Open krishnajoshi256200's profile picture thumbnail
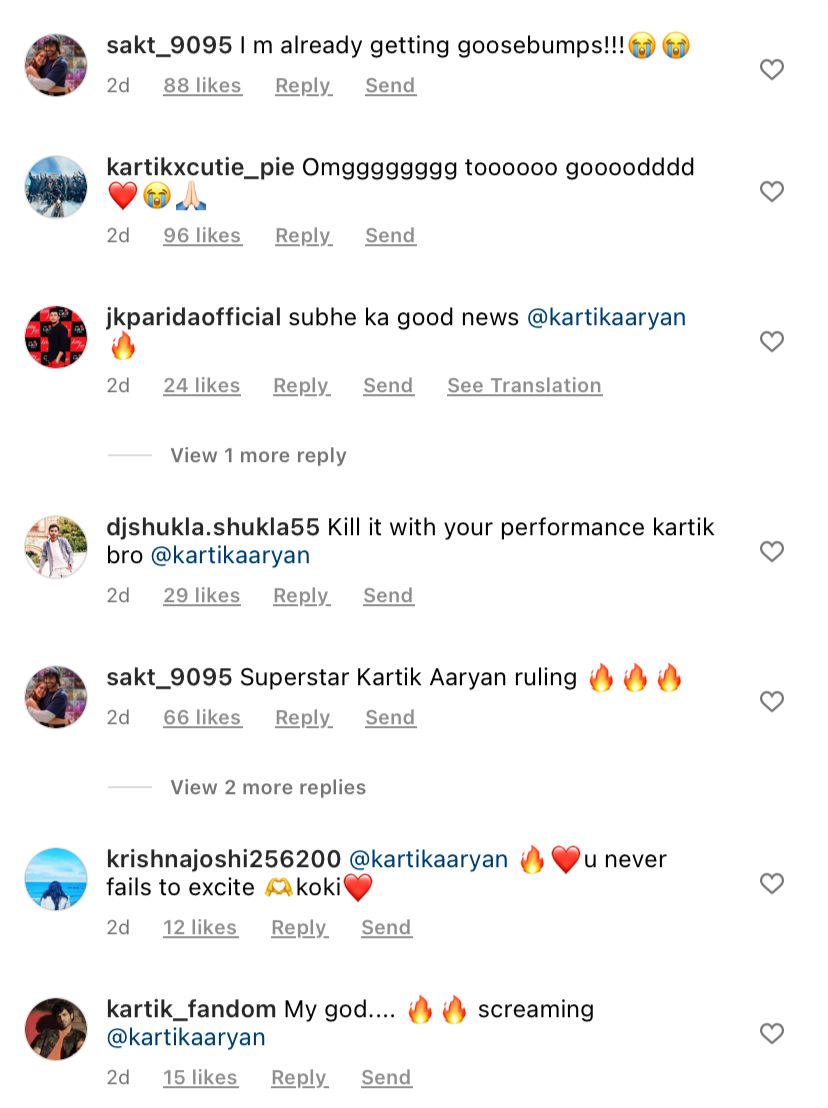The height and width of the screenshot is (1108, 828). (x=55, y=879)
